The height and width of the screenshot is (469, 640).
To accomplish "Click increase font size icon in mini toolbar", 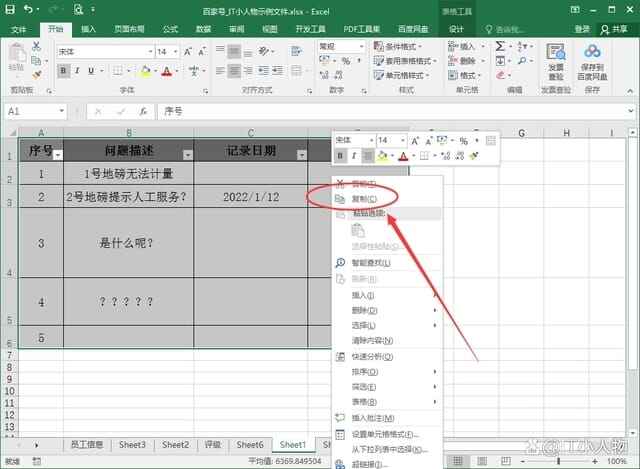I will tap(416, 140).
